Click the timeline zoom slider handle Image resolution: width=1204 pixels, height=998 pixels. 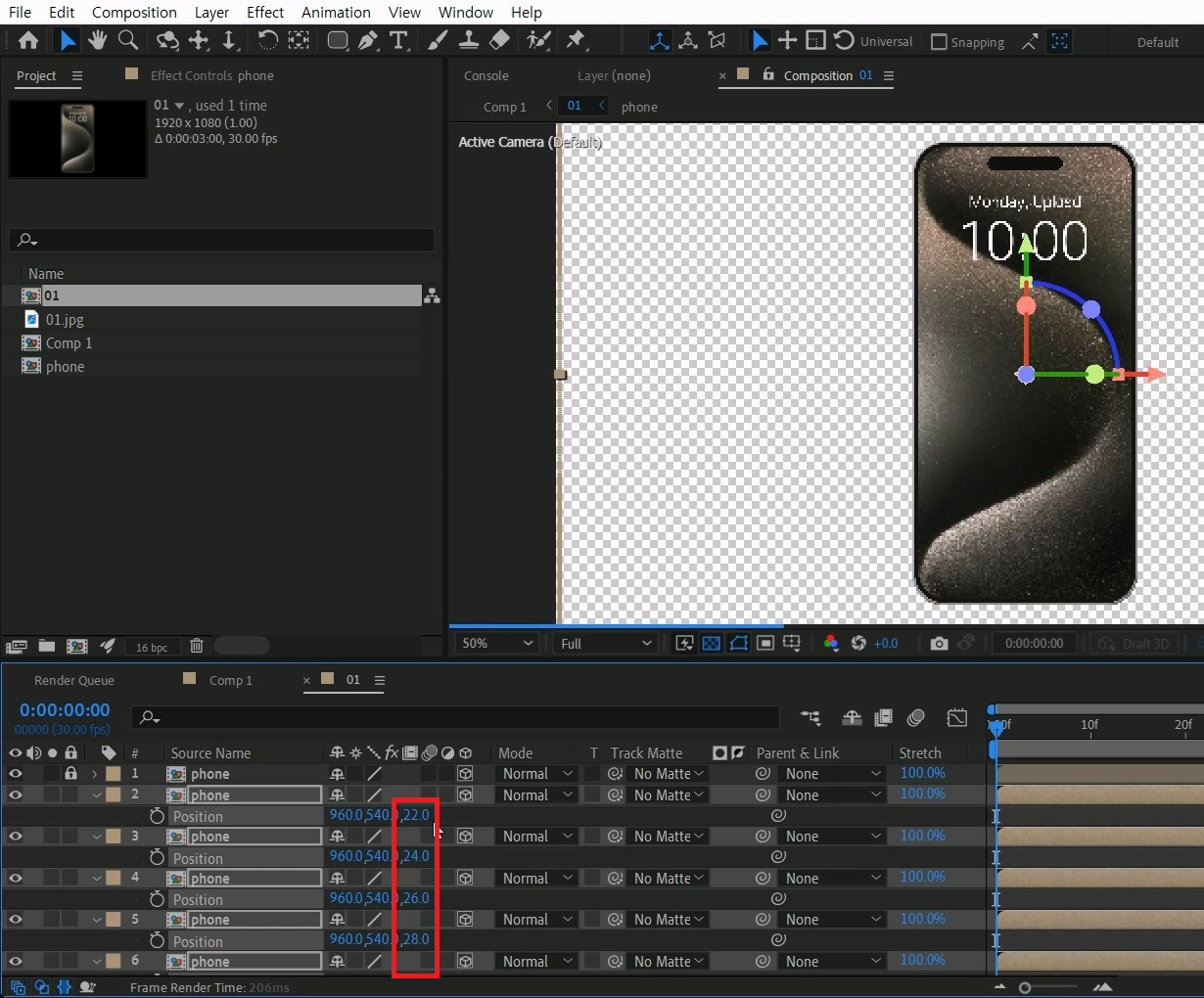(1025, 987)
